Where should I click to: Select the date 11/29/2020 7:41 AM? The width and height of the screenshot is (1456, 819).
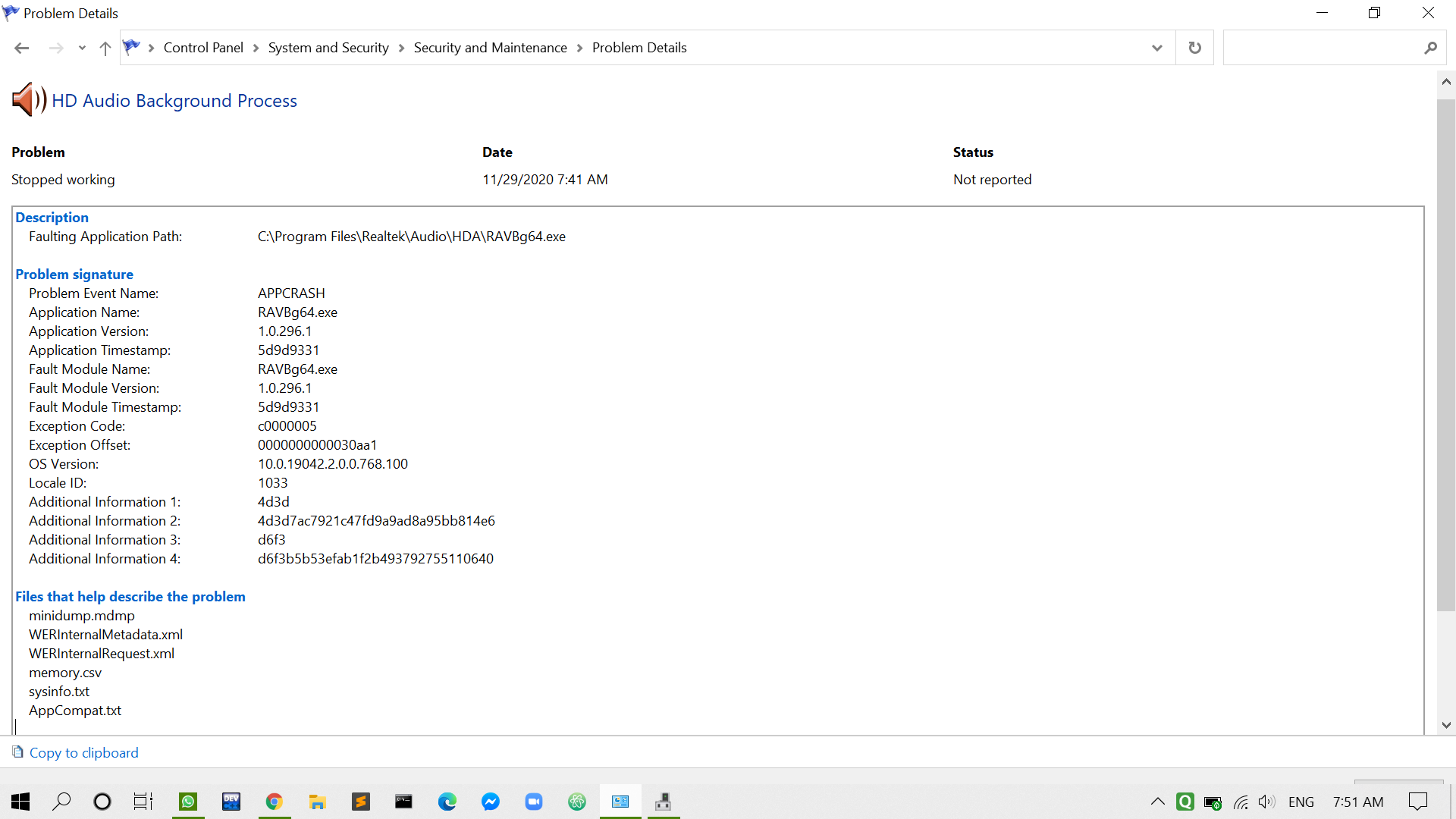coord(545,180)
